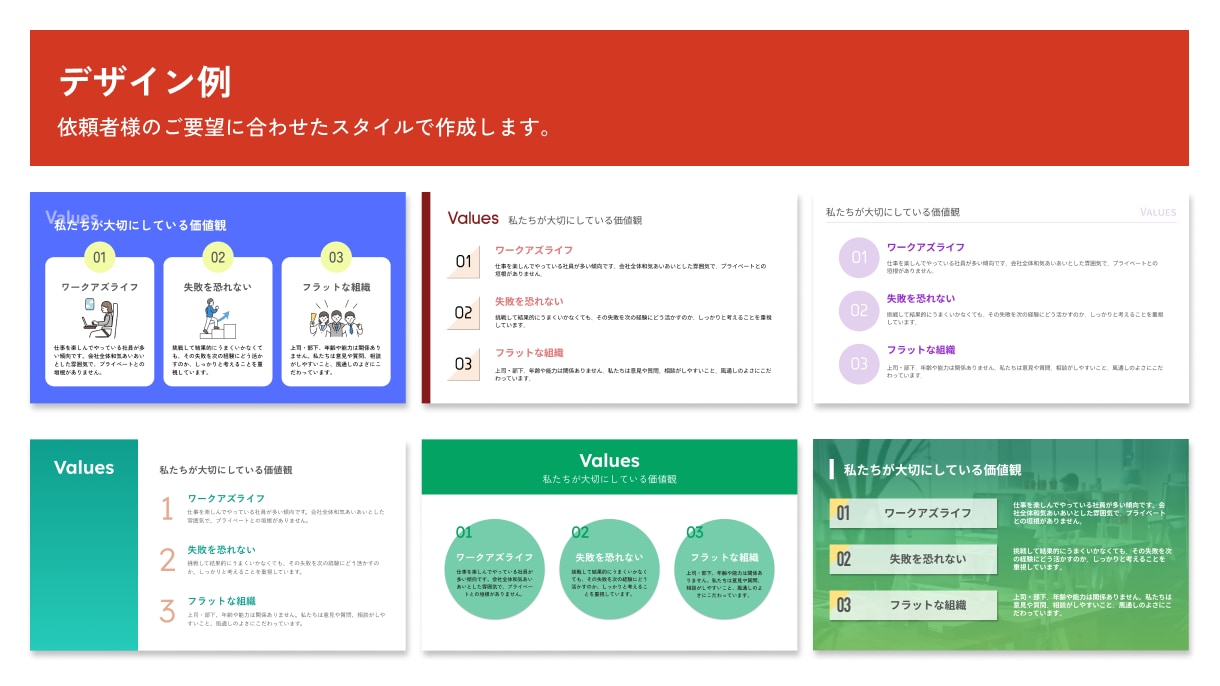Click the orange numeral 3 on teal-sidebar slide
This screenshot has width=1220, height=686.
point(167,611)
